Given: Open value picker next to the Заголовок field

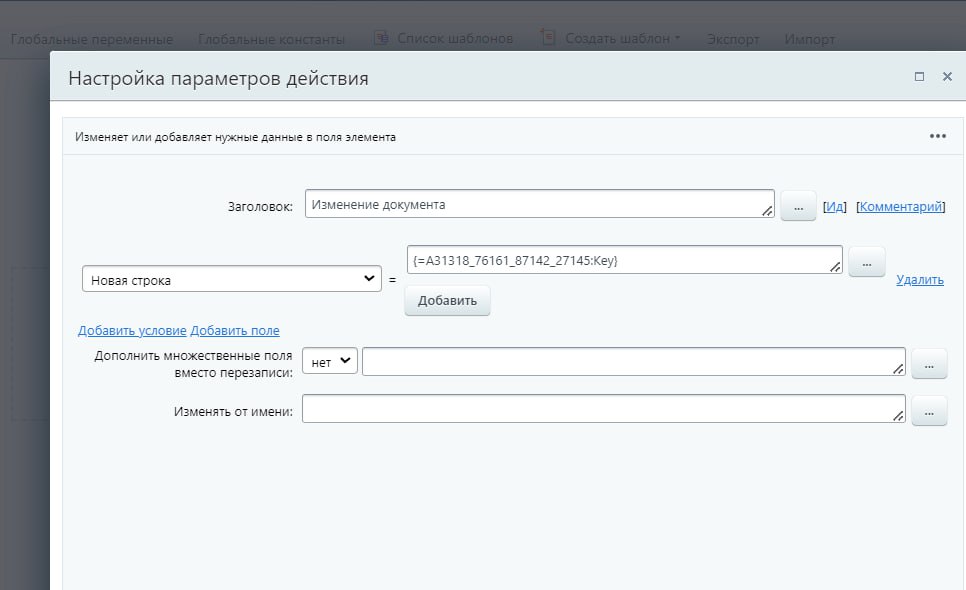Looking at the screenshot, I should coord(798,206).
